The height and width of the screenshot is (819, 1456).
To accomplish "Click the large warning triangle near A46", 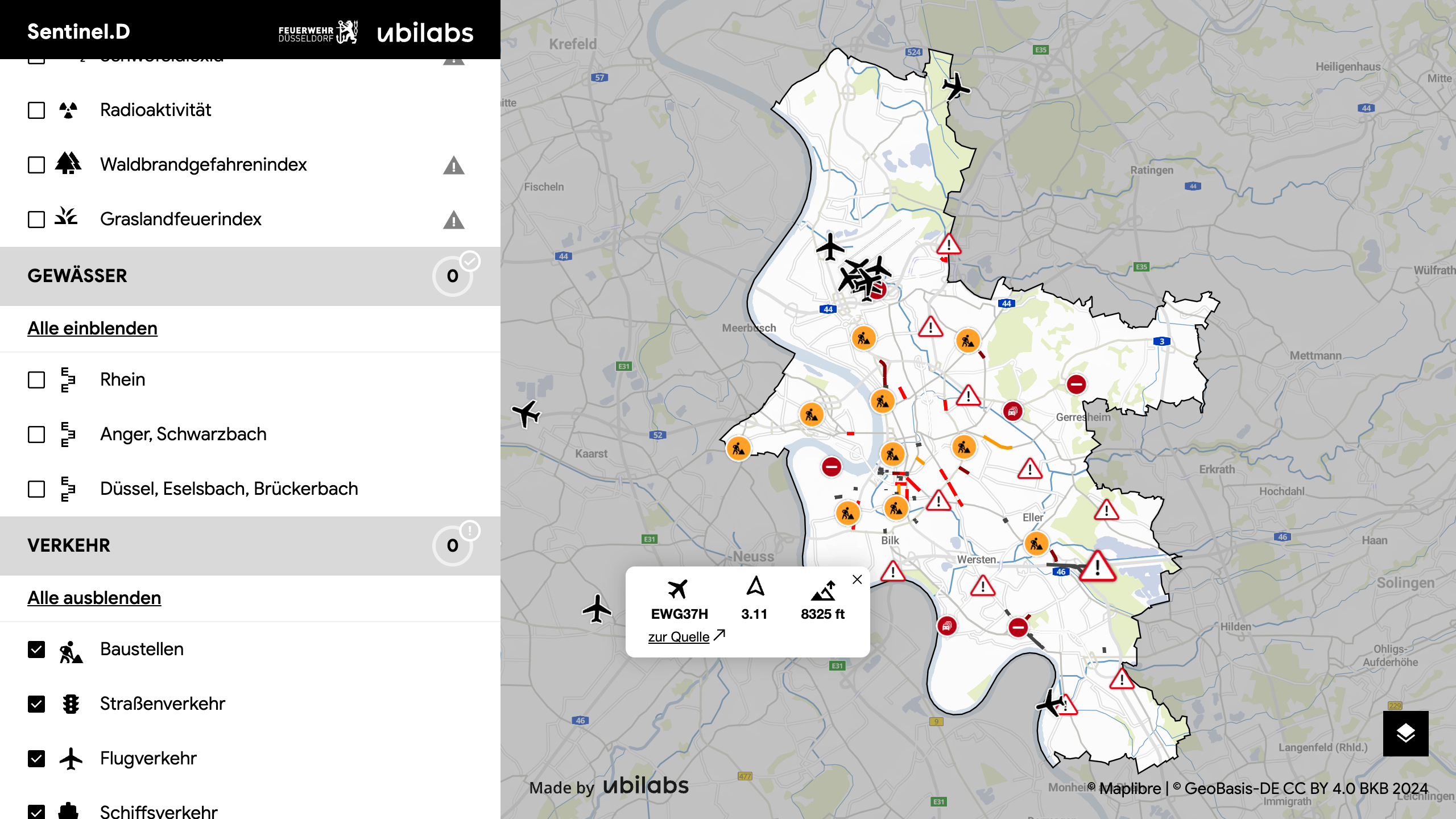I will coord(1097,566).
